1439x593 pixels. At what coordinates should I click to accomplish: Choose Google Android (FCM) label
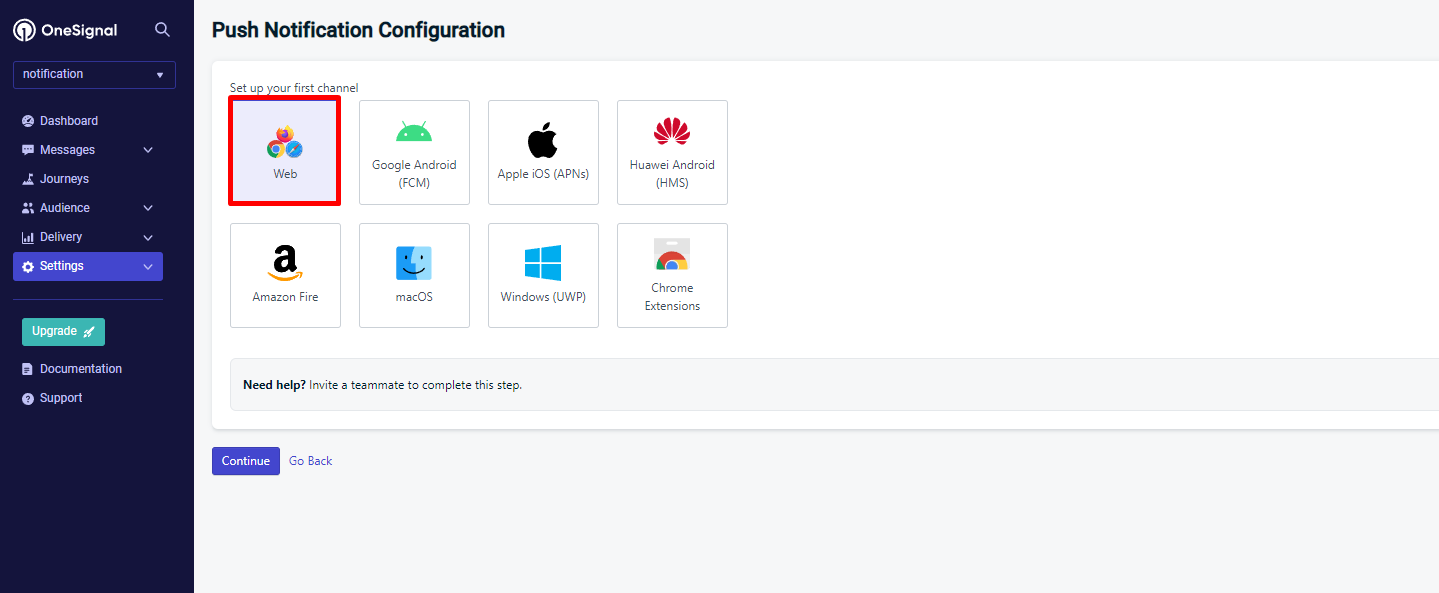click(414, 174)
